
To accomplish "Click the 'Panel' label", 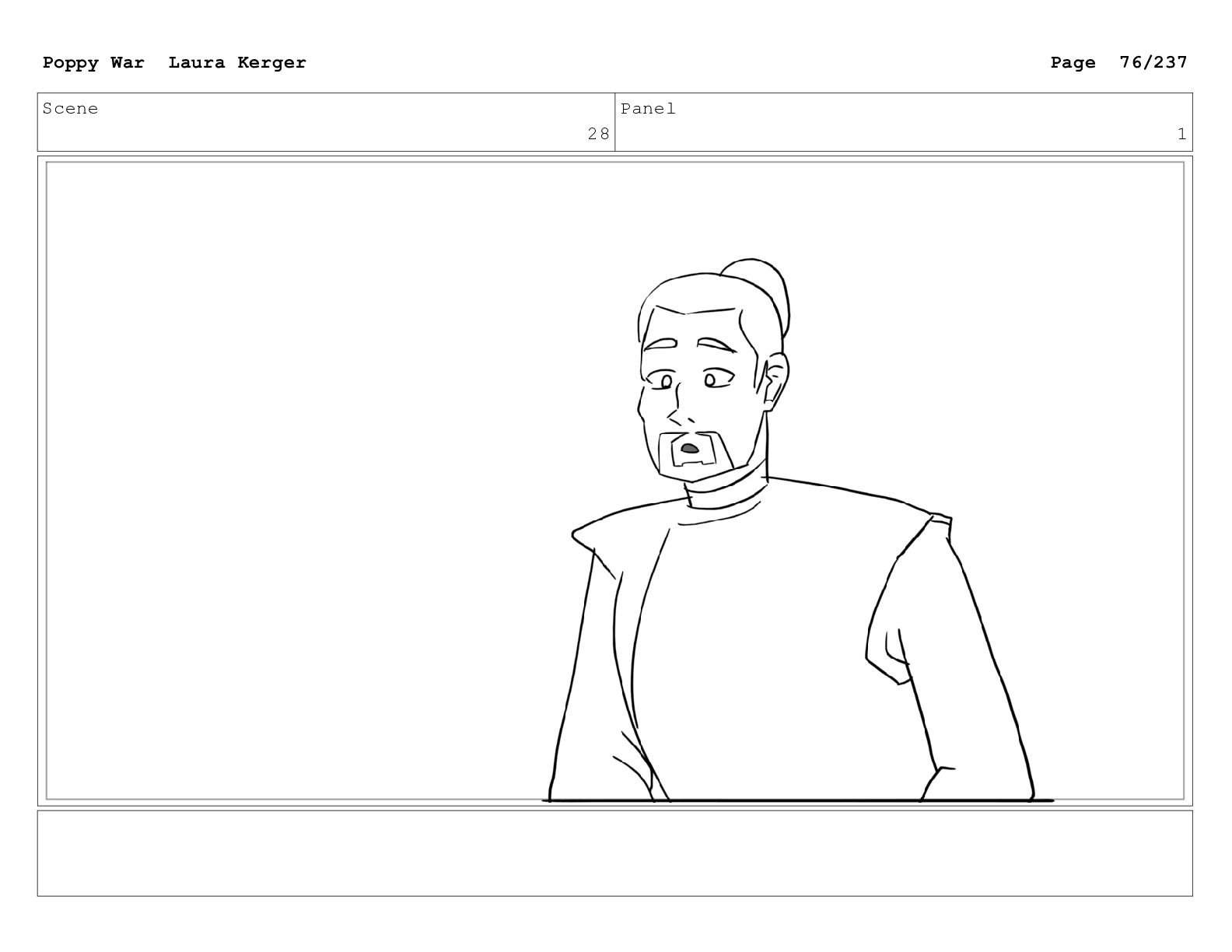I will [648, 109].
